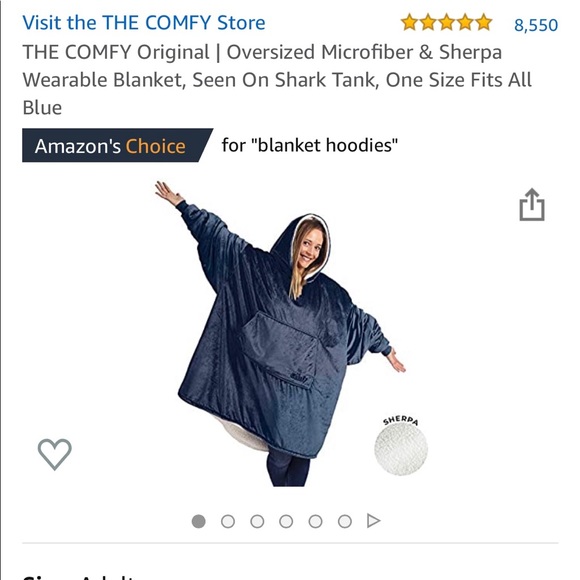The width and height of the screenshot is (580, 580).
Task: Open the five-star rating breakdown
Action: point(446,23)
